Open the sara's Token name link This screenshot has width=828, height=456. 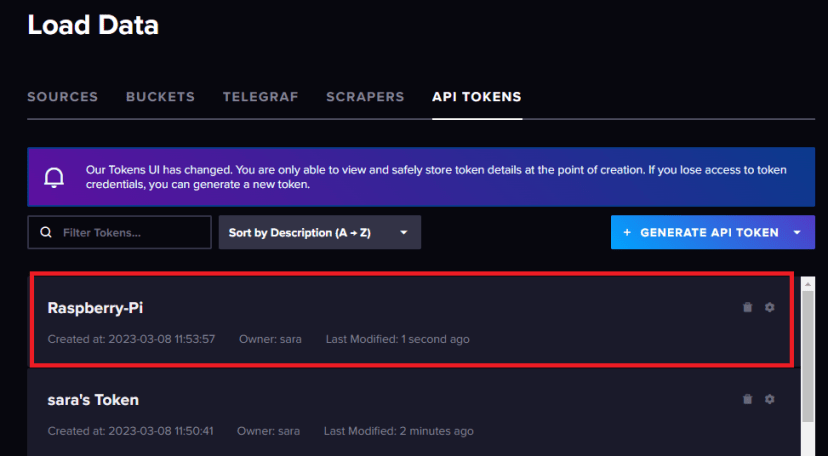[x=93, y=400]
